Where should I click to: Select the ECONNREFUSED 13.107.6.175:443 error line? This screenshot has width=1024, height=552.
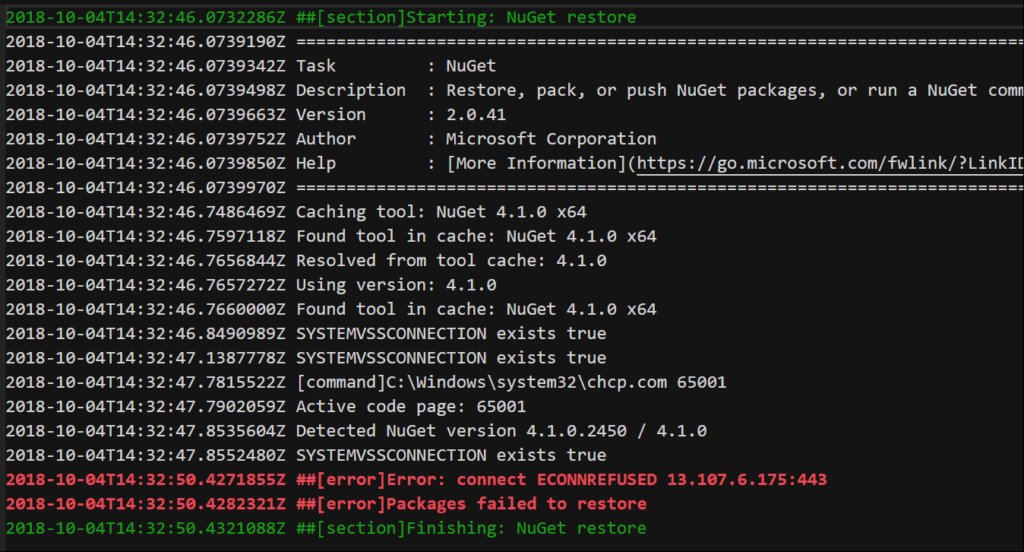pos(416,479)
